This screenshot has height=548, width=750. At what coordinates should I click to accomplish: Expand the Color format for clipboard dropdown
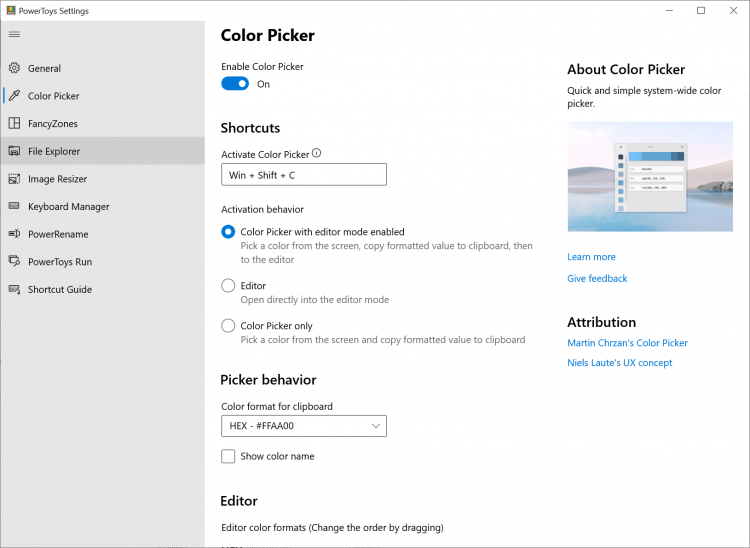pos(304,426)
